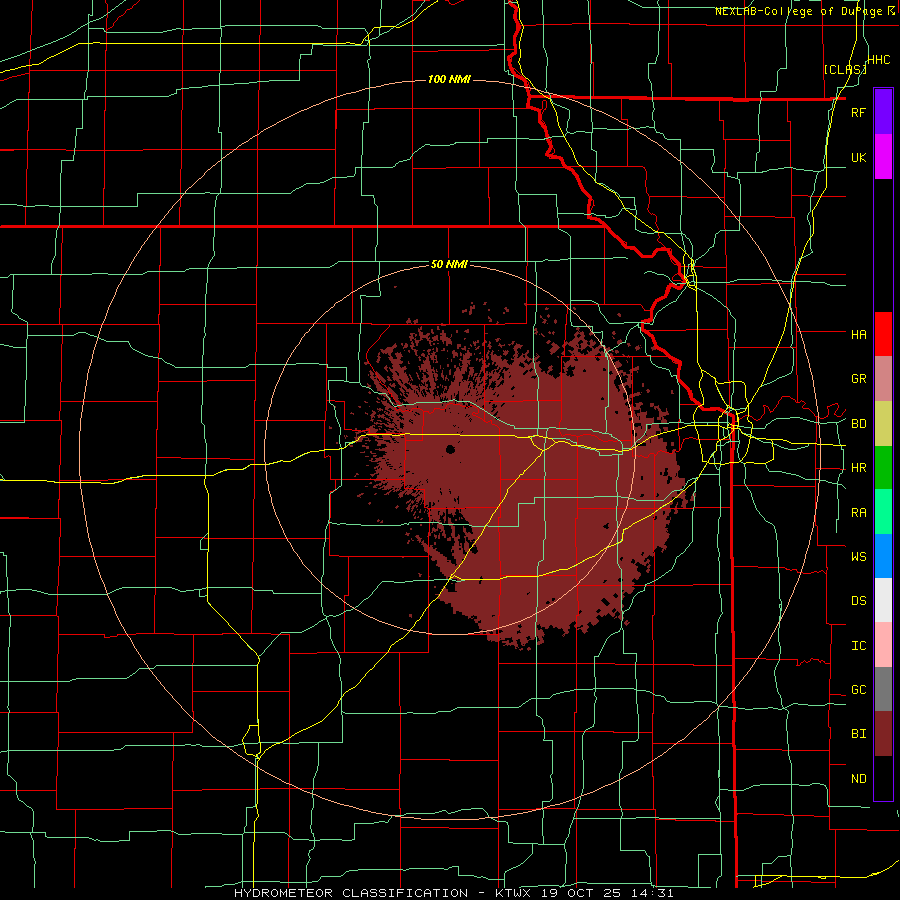The height and width of the screenshot is (900, 900).
Task: Click the BI legend label
Action: tap(858, 734)
